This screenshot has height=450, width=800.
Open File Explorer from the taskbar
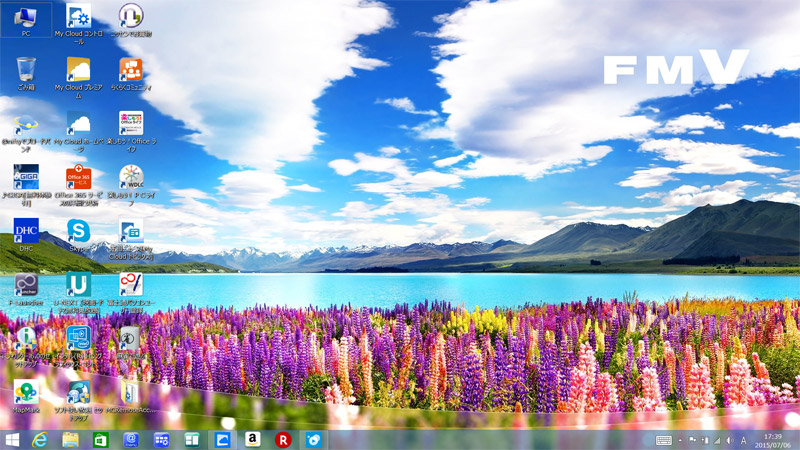(x=71, y=440)
